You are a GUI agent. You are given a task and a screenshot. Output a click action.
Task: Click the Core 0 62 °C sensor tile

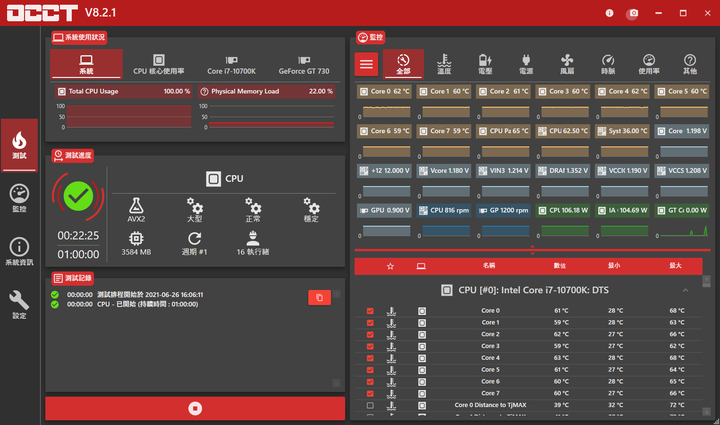[x=384, y=91]
